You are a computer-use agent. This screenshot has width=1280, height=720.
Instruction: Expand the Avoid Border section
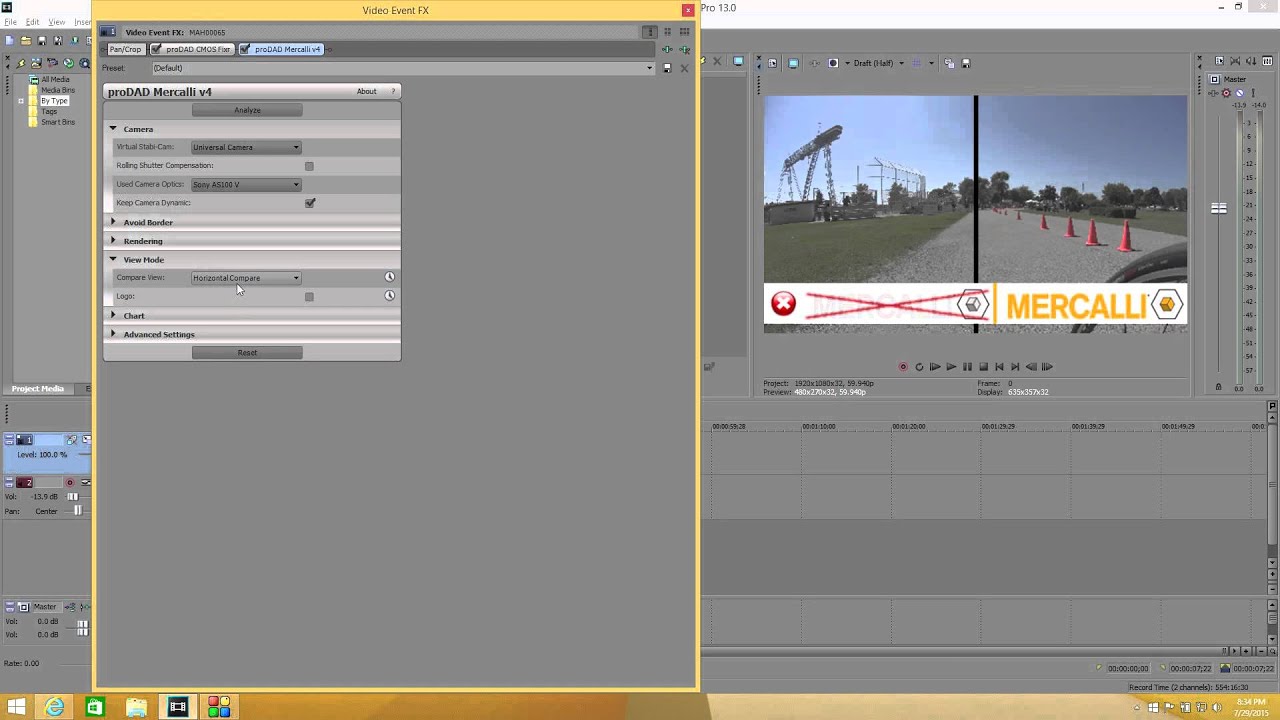tap(113, 222)
